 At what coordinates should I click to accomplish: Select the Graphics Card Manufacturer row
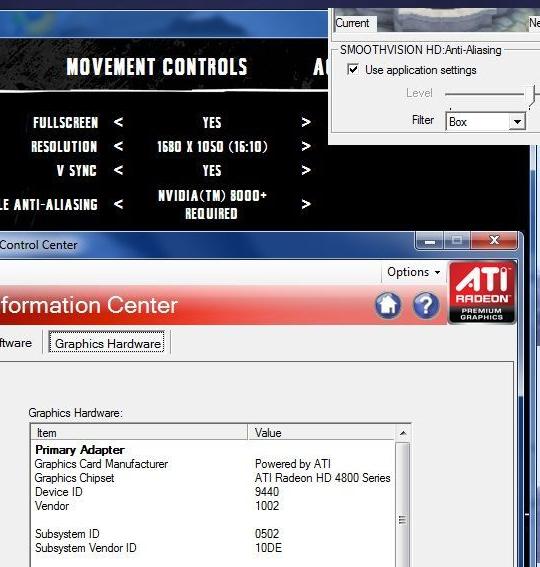[213, 464]
